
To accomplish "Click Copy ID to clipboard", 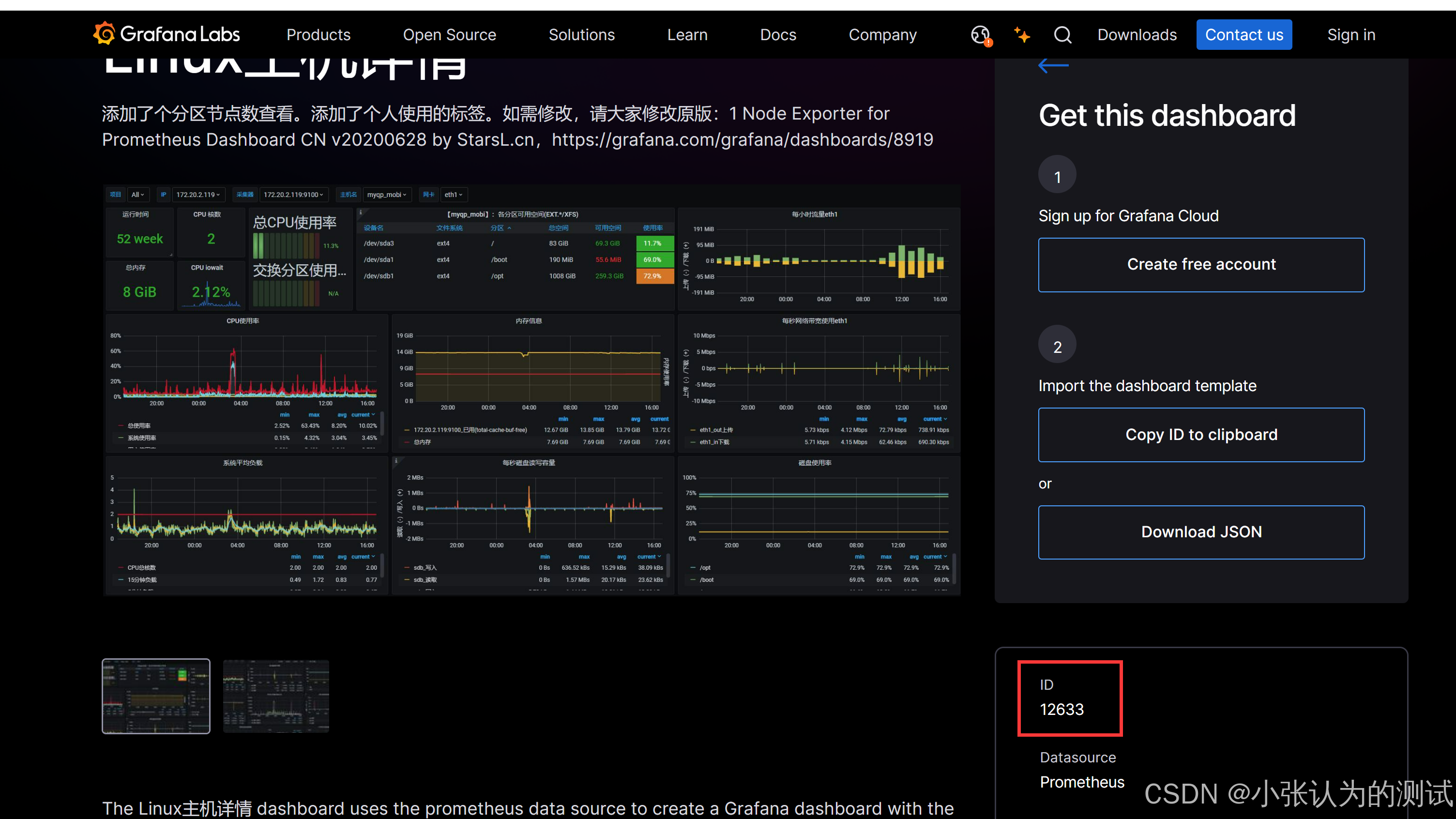I will pyautogui.click(x=1201, y=435).
